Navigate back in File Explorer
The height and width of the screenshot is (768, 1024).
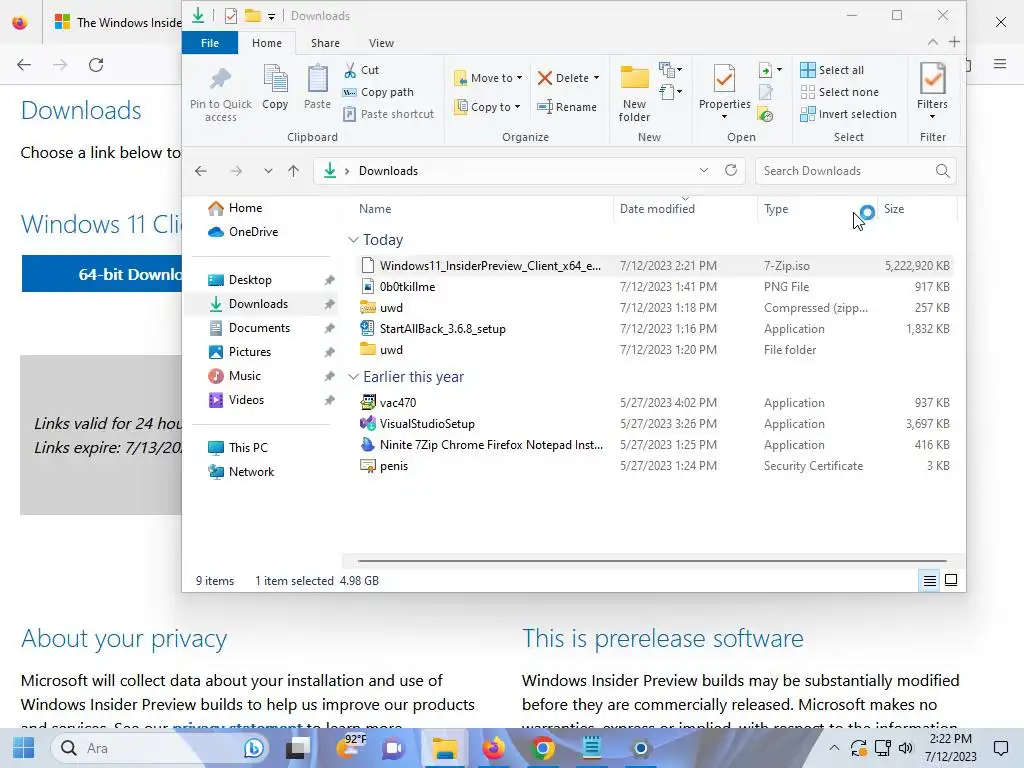click(x=200, y=171)
